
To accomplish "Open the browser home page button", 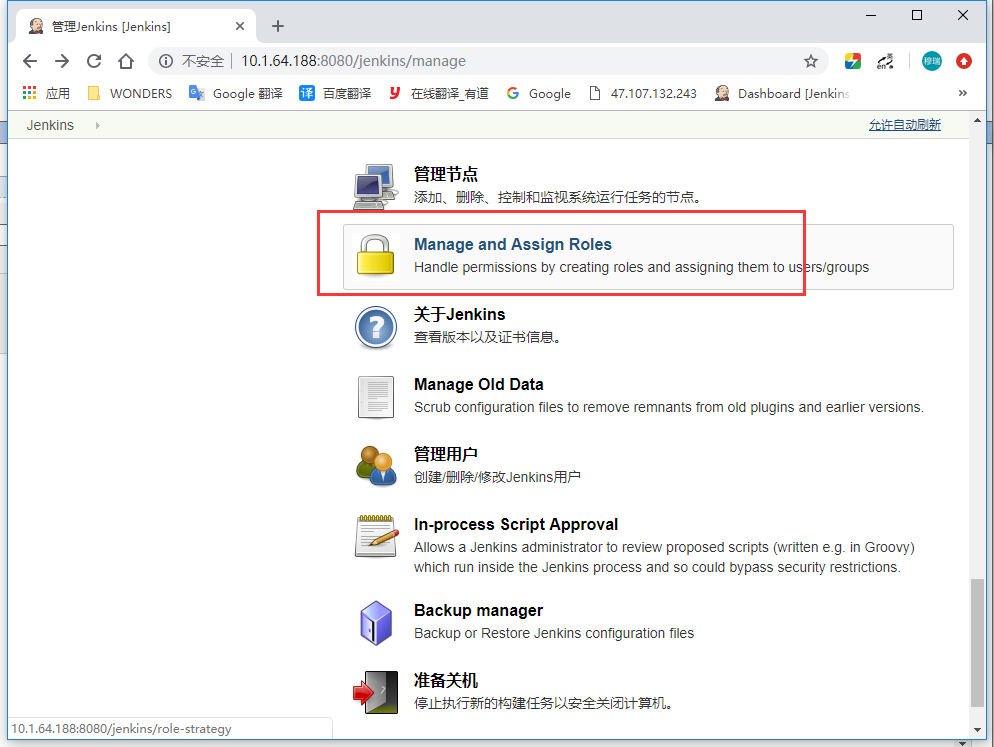I will (x=126, y=61).
